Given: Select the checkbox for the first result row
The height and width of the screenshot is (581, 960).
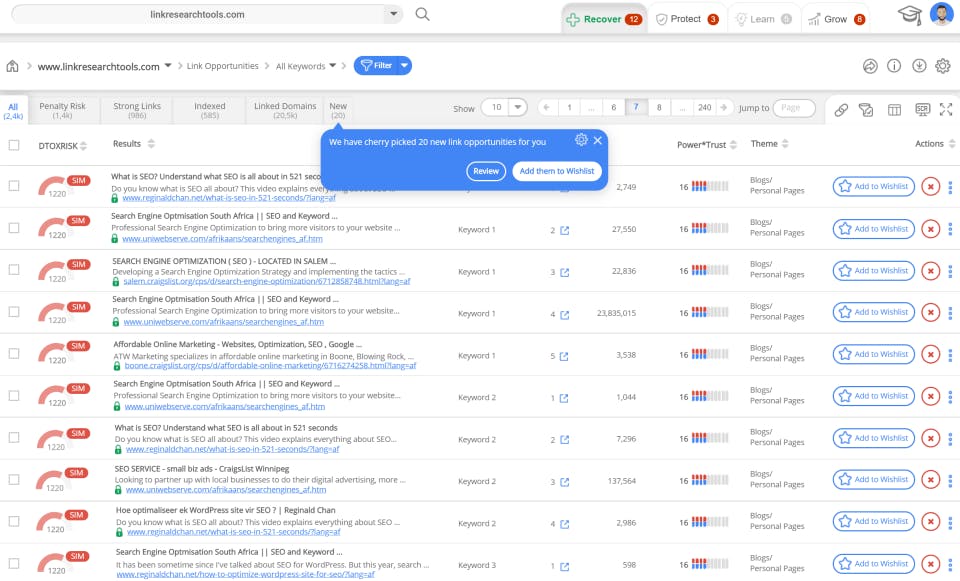Looking at the screenshot, I should coord(14,186).
